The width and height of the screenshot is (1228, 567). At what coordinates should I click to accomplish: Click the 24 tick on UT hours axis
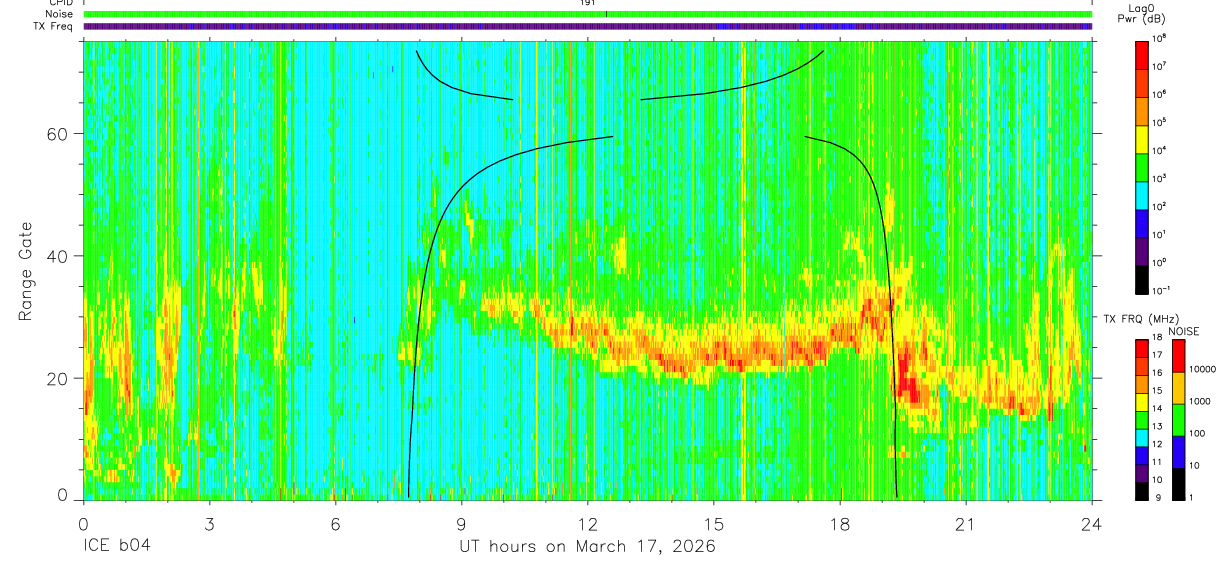1091,524
